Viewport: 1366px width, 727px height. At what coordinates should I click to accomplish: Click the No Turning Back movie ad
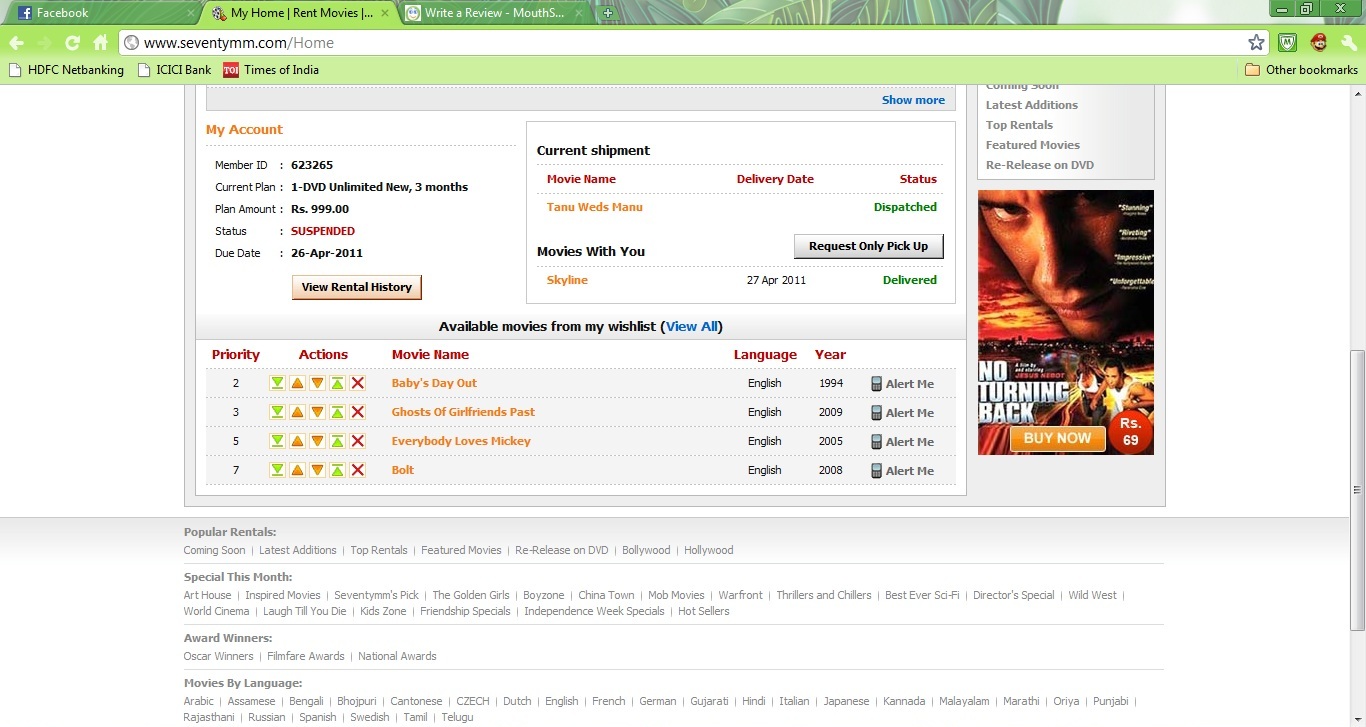1065,322
